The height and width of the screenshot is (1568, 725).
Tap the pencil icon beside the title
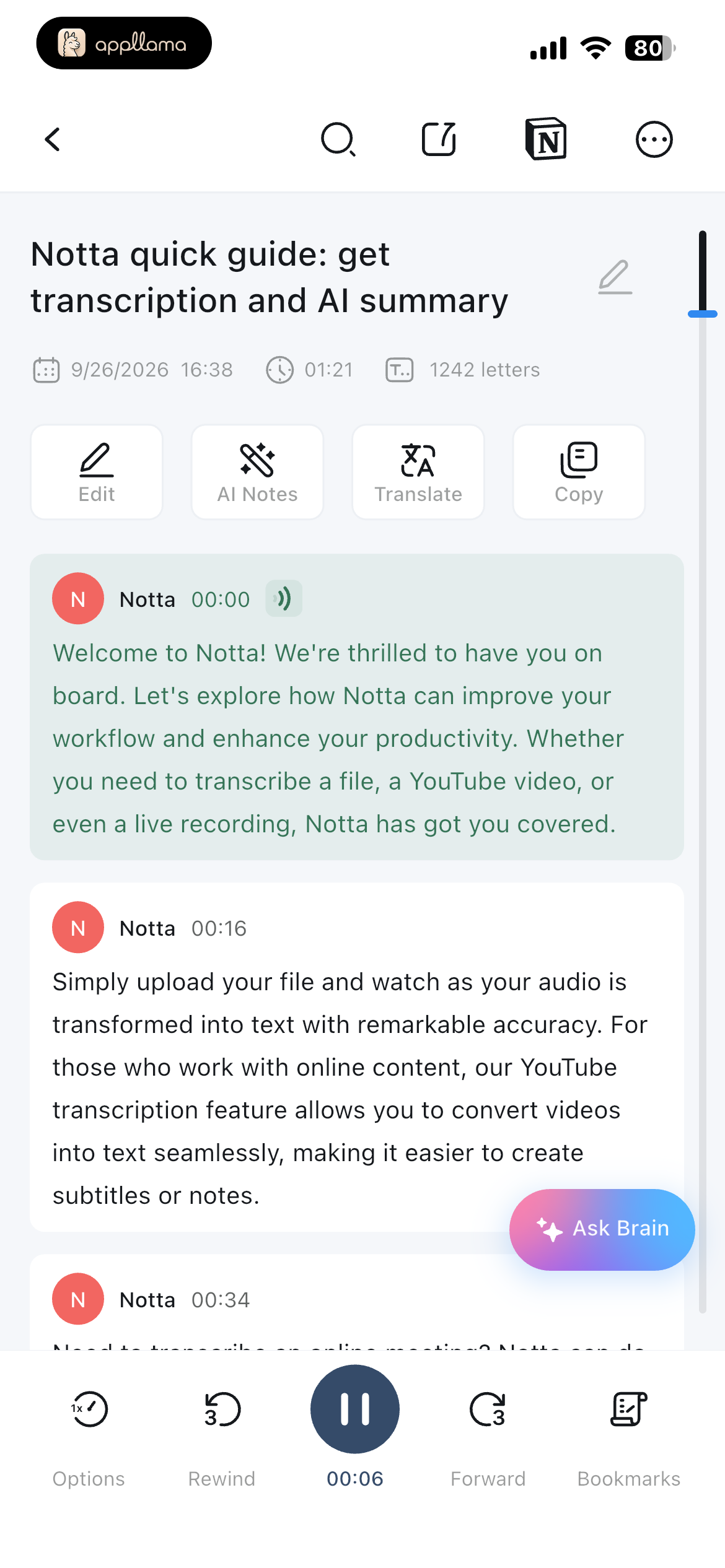[x=615, y=277]
